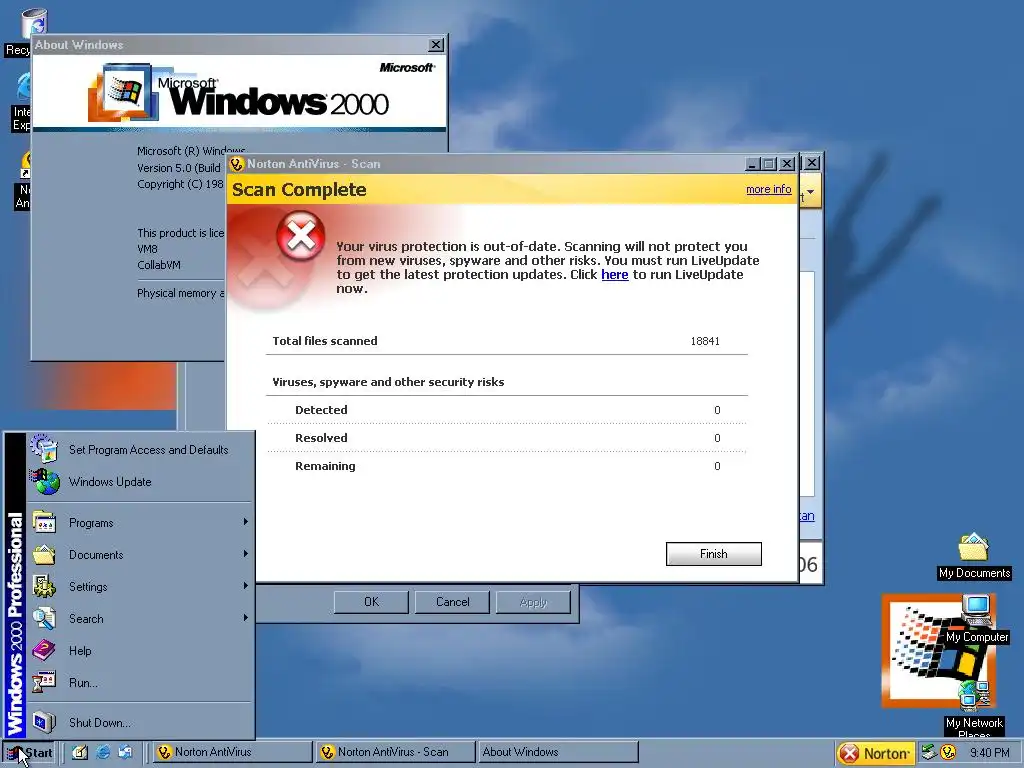
Task: Click Show Desktop quick launch icon
Action: tap(80, 752)
